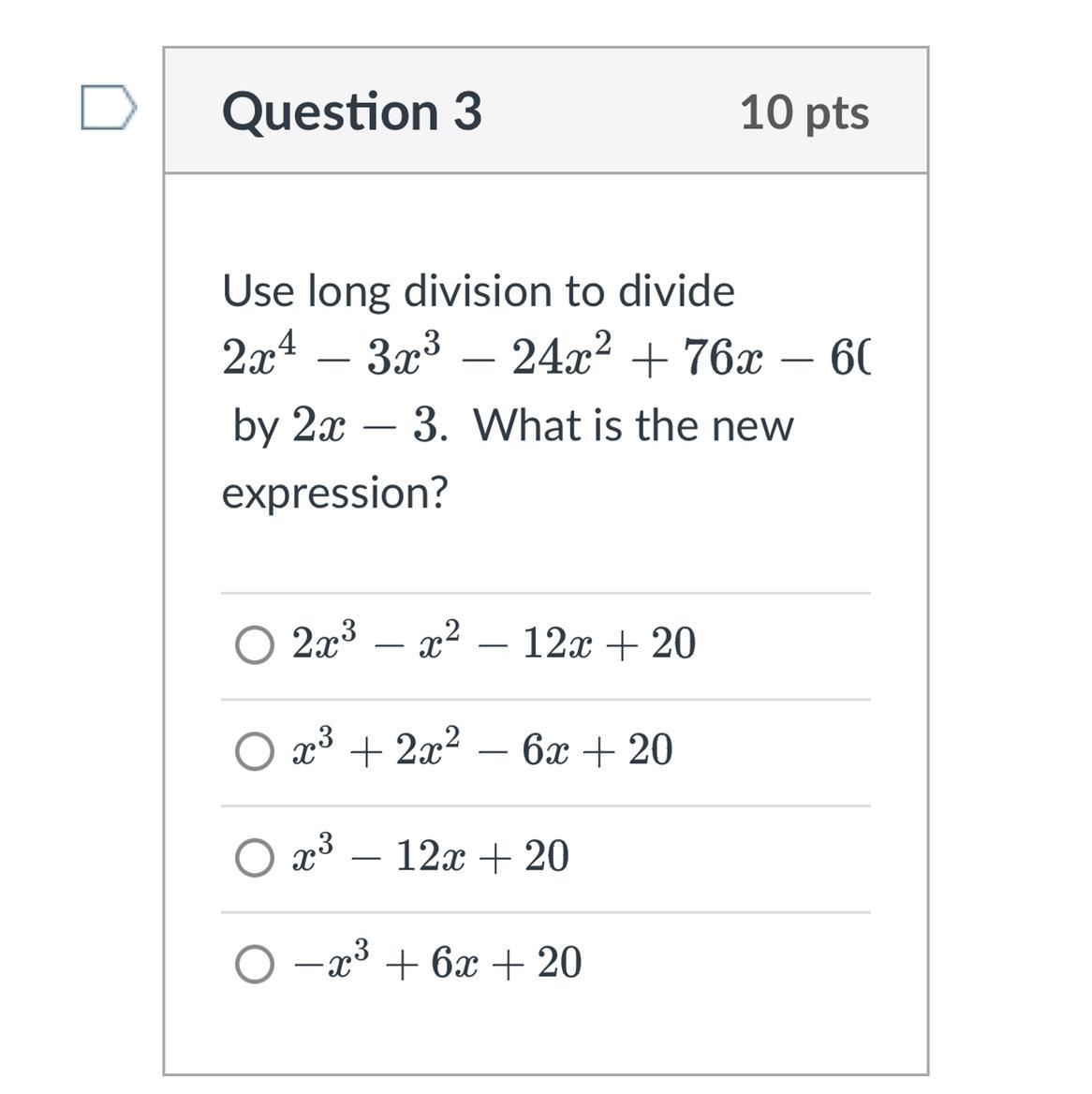This screenshot has height=1094, width=1092.
Task: Mark radio button for −x³ + 6x + 20
Action: [x=255, y=964]
